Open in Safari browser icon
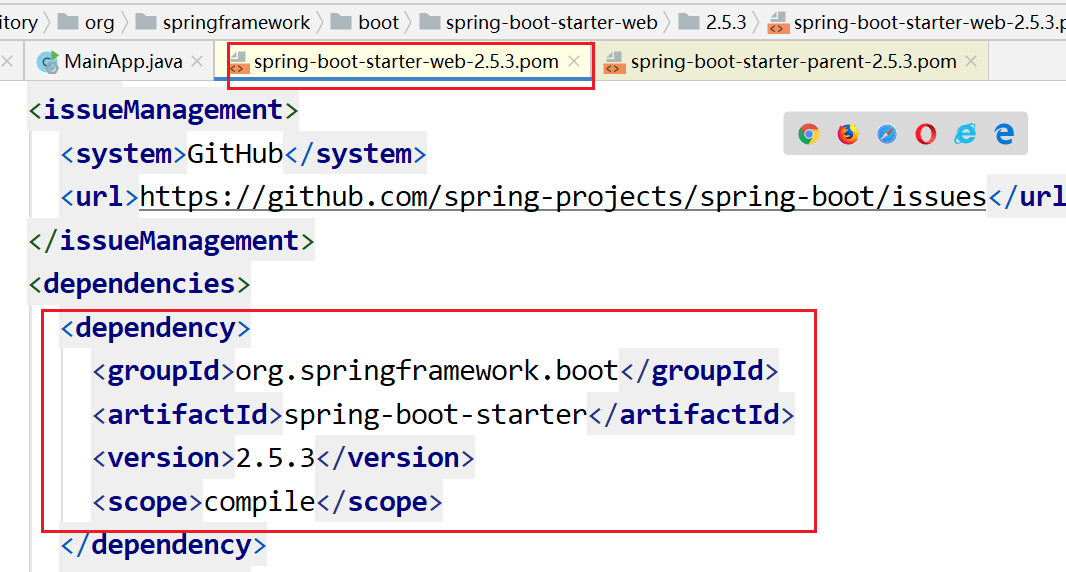Screen dimensions: 1066x572 887,134
